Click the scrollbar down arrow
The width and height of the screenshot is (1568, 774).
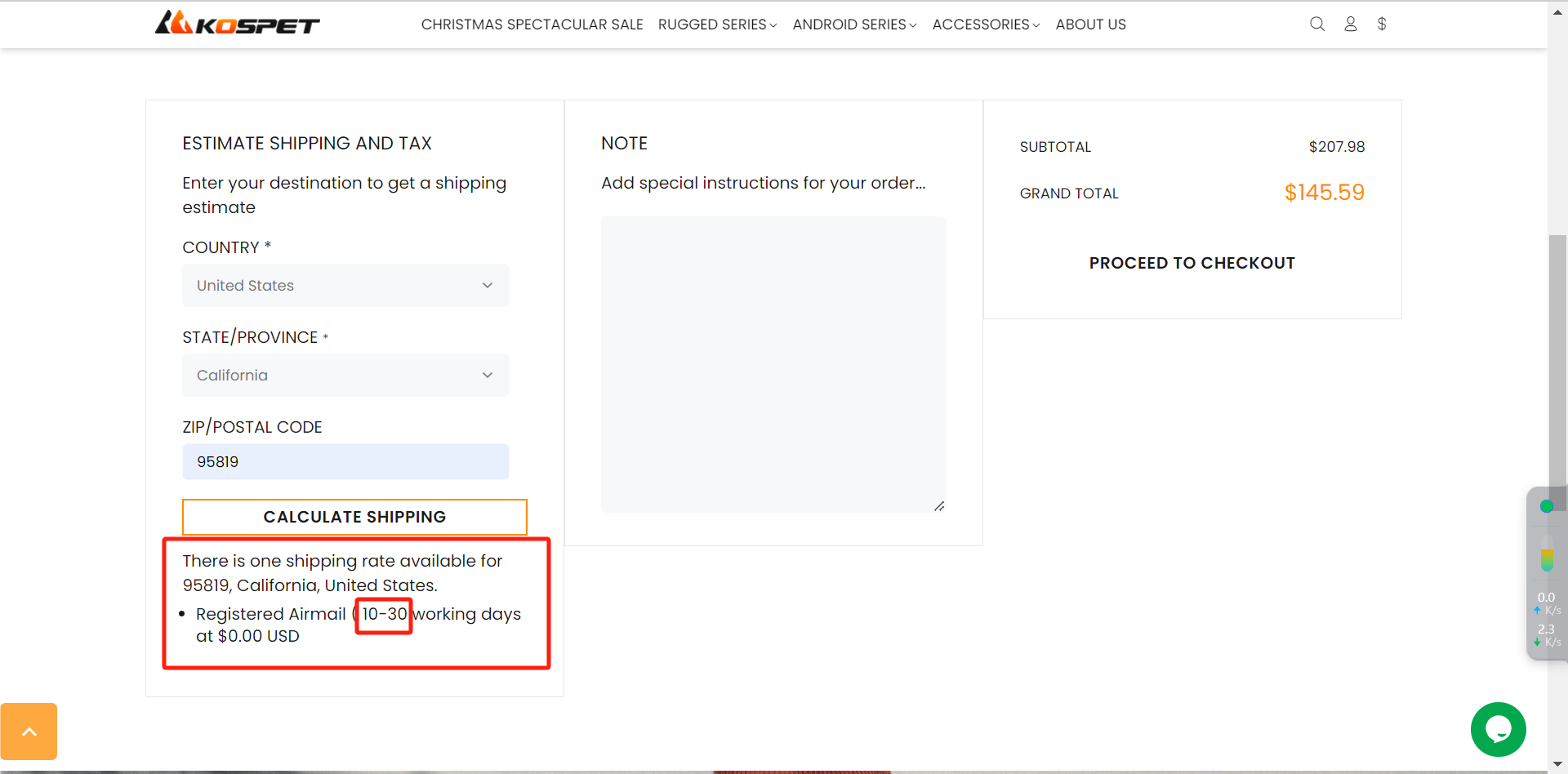coord(1557,765)
